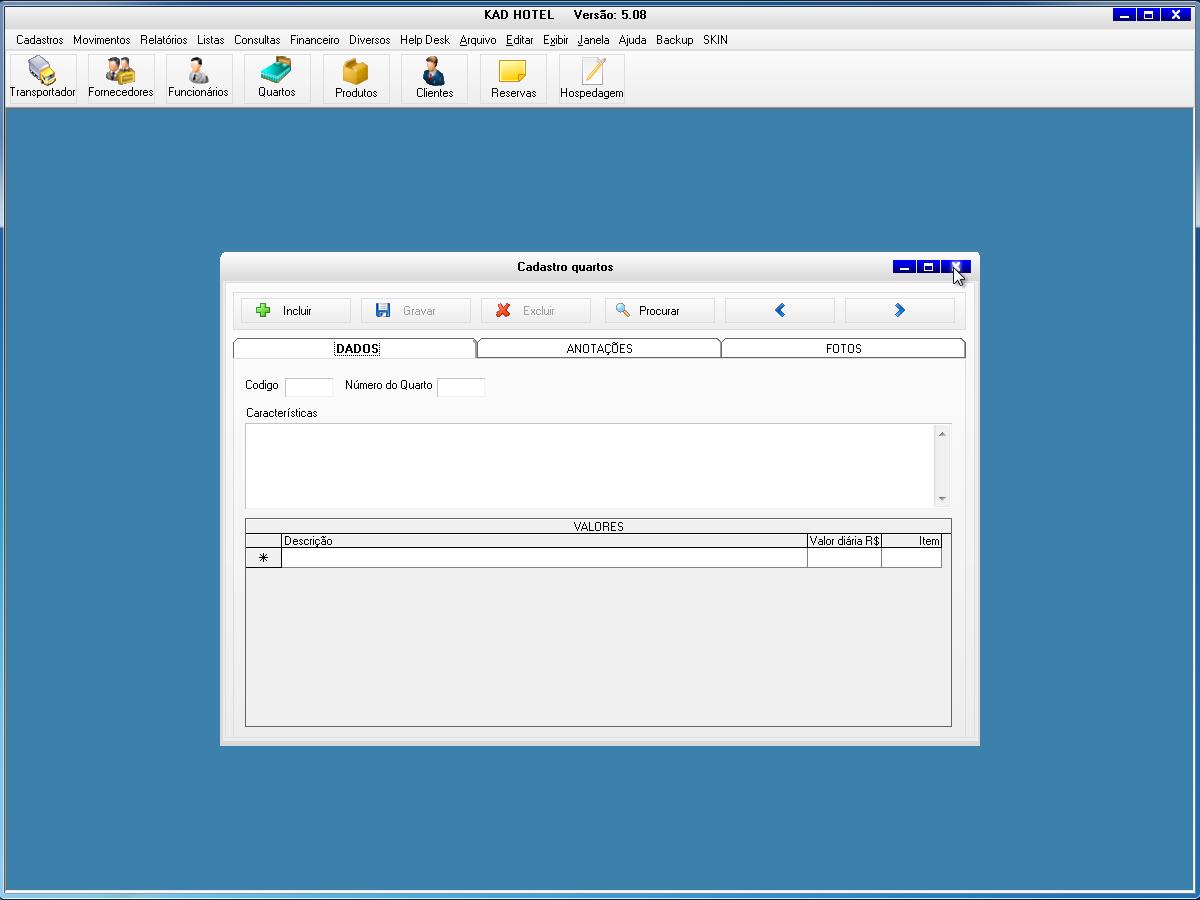1200x900 pixels.
Task: Open the Help Desk menu
Action: (x=425, y=40)
